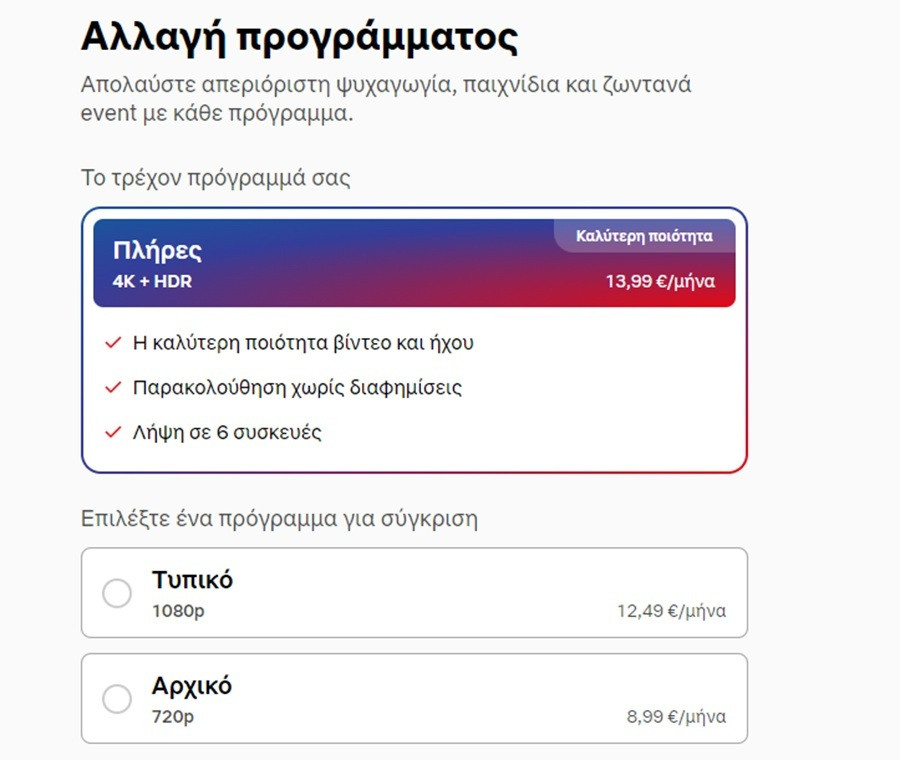Select the Αρχικό plan radio button
The image size is (900, 760).
pyautogui.click(x=117, y=699)
